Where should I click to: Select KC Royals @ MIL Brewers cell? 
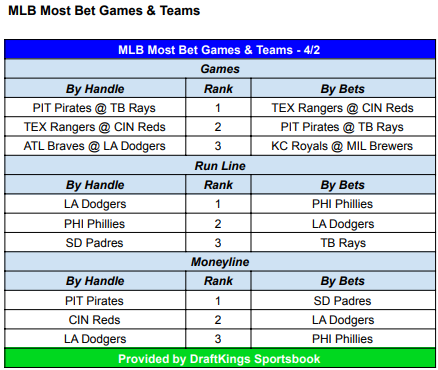(343, 146)
